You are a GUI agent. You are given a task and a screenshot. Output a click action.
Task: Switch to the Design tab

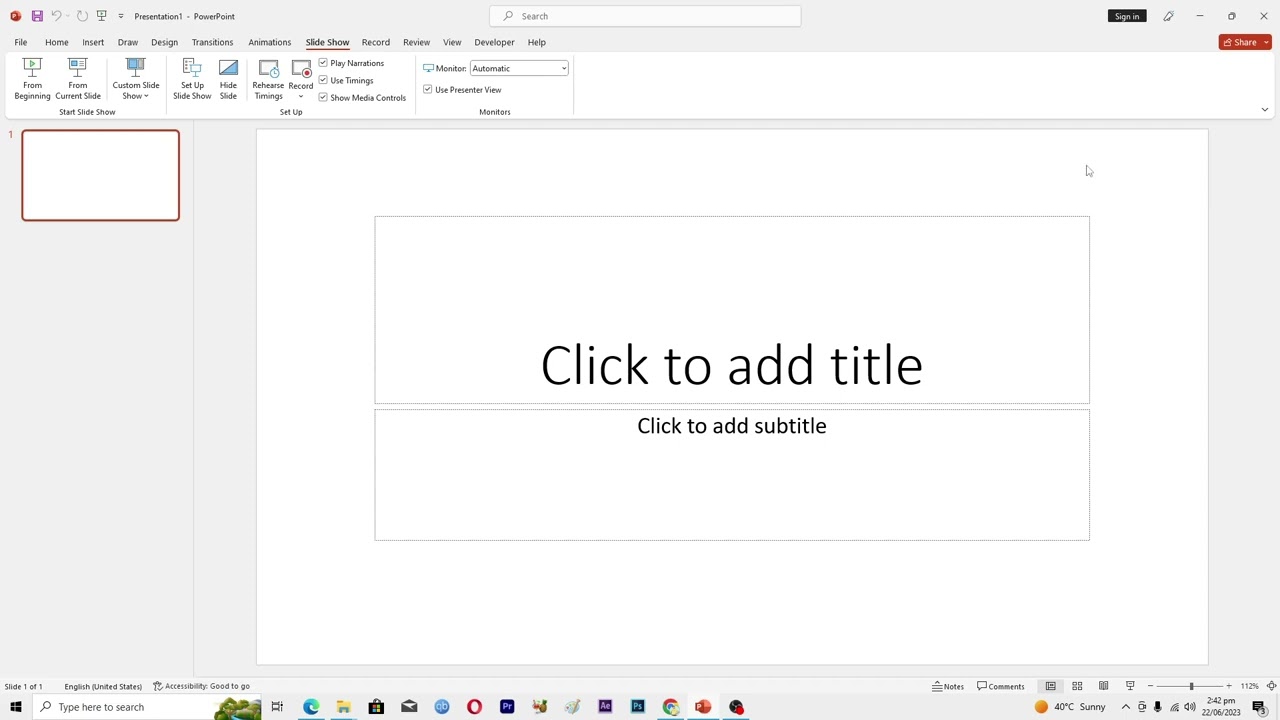pyautogui.click(x=164, y=42)
